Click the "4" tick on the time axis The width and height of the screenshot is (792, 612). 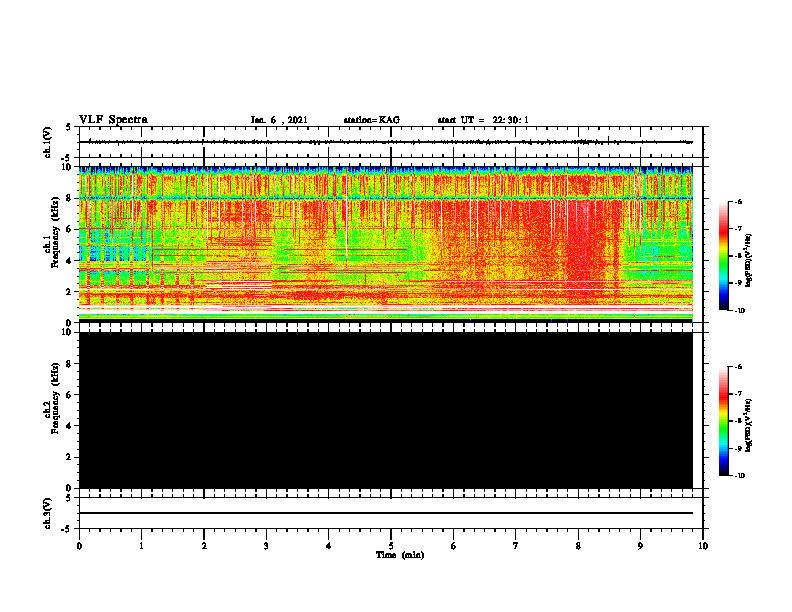pyautogui.click(x=329, y=546)
